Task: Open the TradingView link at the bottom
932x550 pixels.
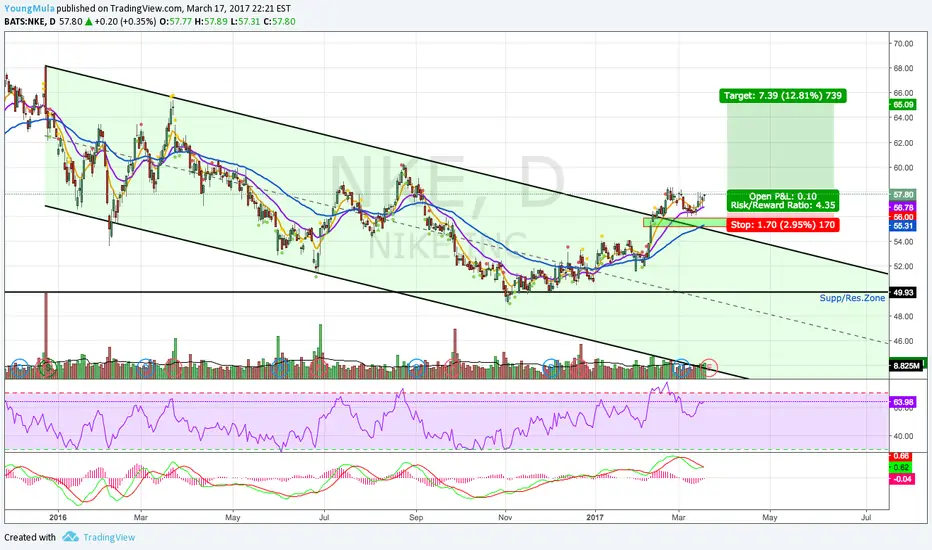Action: pos(109,538)
